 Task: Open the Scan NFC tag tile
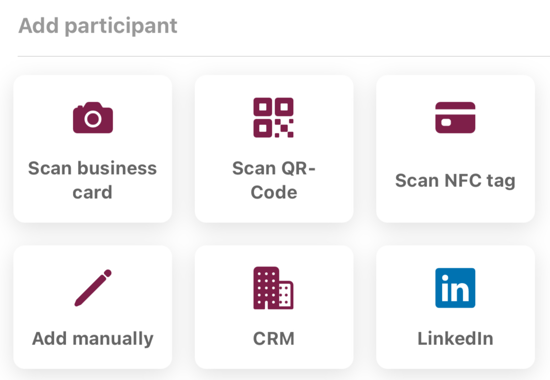[455, 149]
